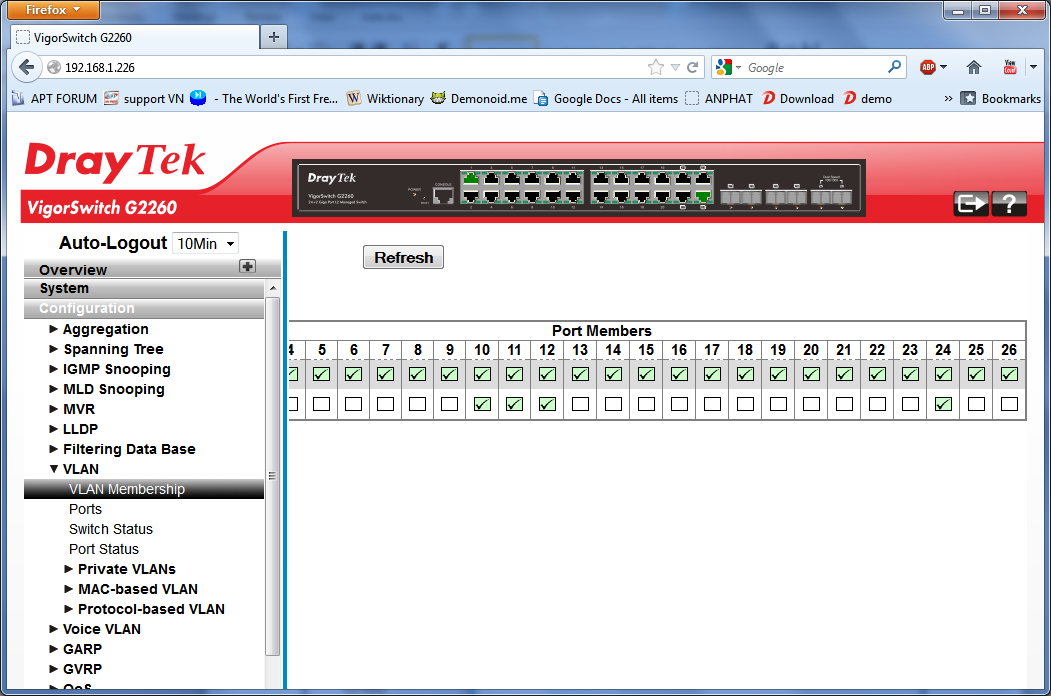Click the Overview plus expand icon
Screen dimensions: 1051x696
[x=247, y=266]
